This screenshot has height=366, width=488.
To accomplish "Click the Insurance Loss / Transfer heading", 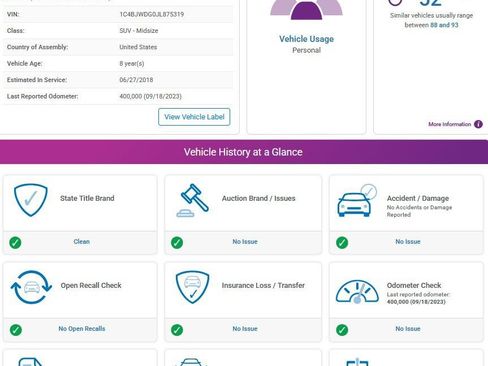I will coord(263,285).
